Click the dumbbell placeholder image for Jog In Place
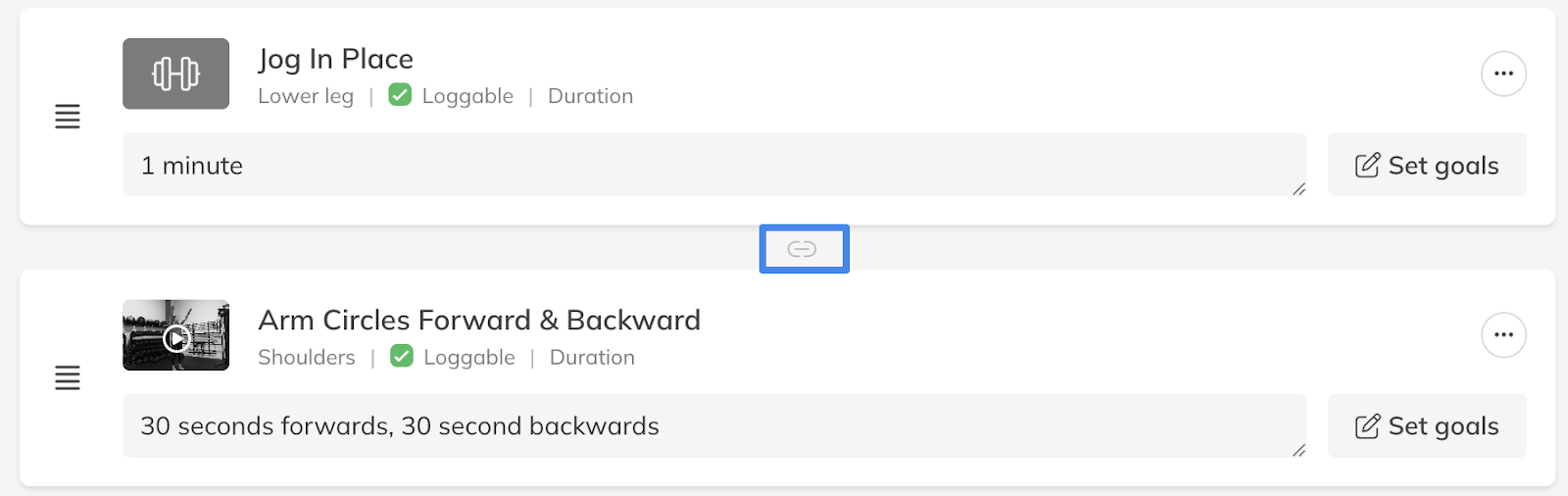 point(175,74)
